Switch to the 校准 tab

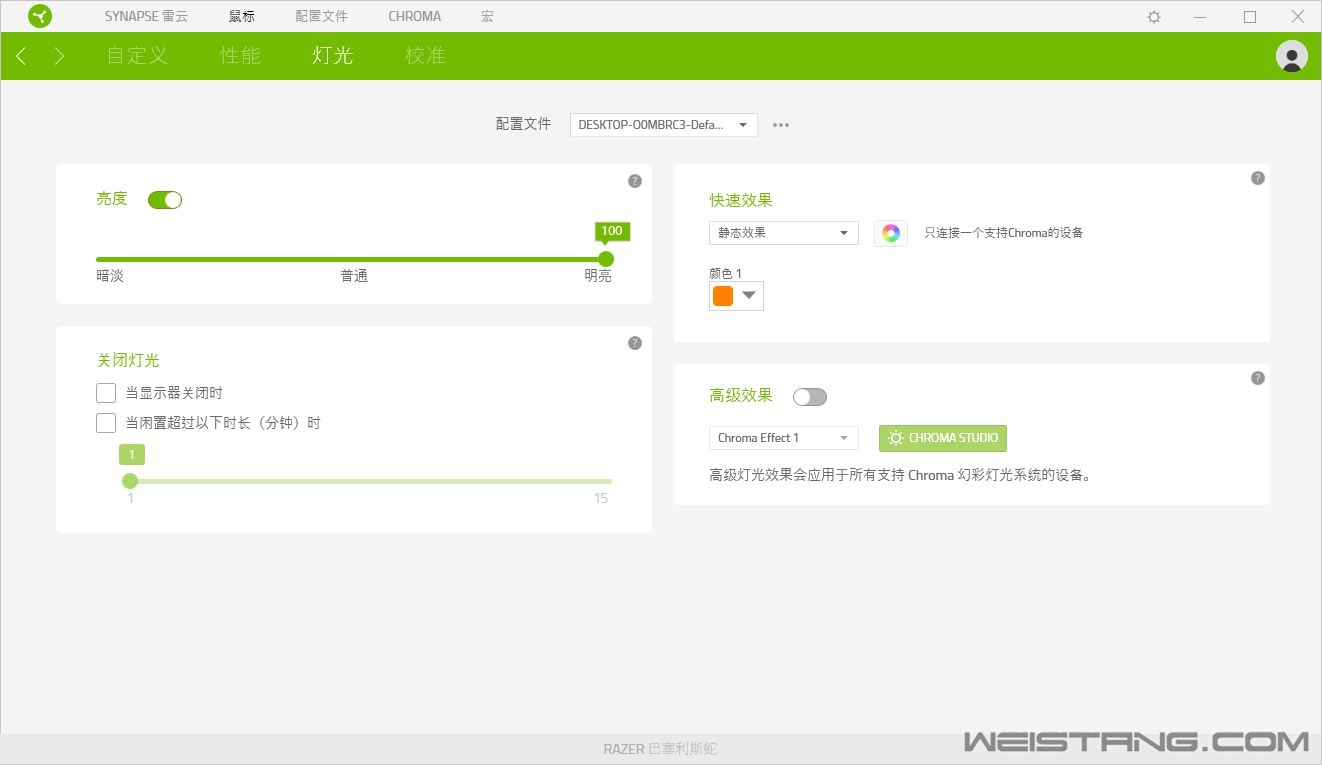pos(425,56)
